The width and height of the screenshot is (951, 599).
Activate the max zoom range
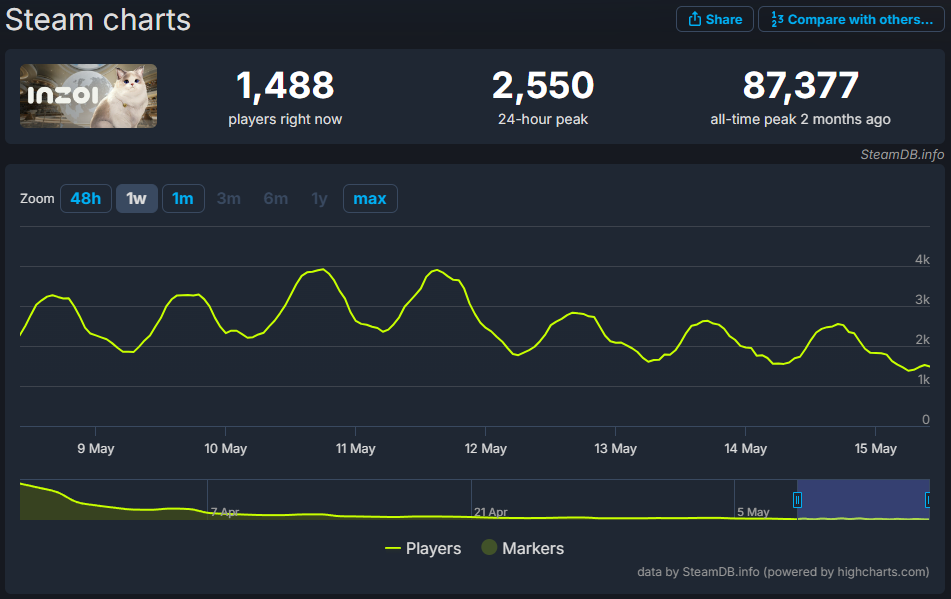pyautogui.click(x=370, y=198)
